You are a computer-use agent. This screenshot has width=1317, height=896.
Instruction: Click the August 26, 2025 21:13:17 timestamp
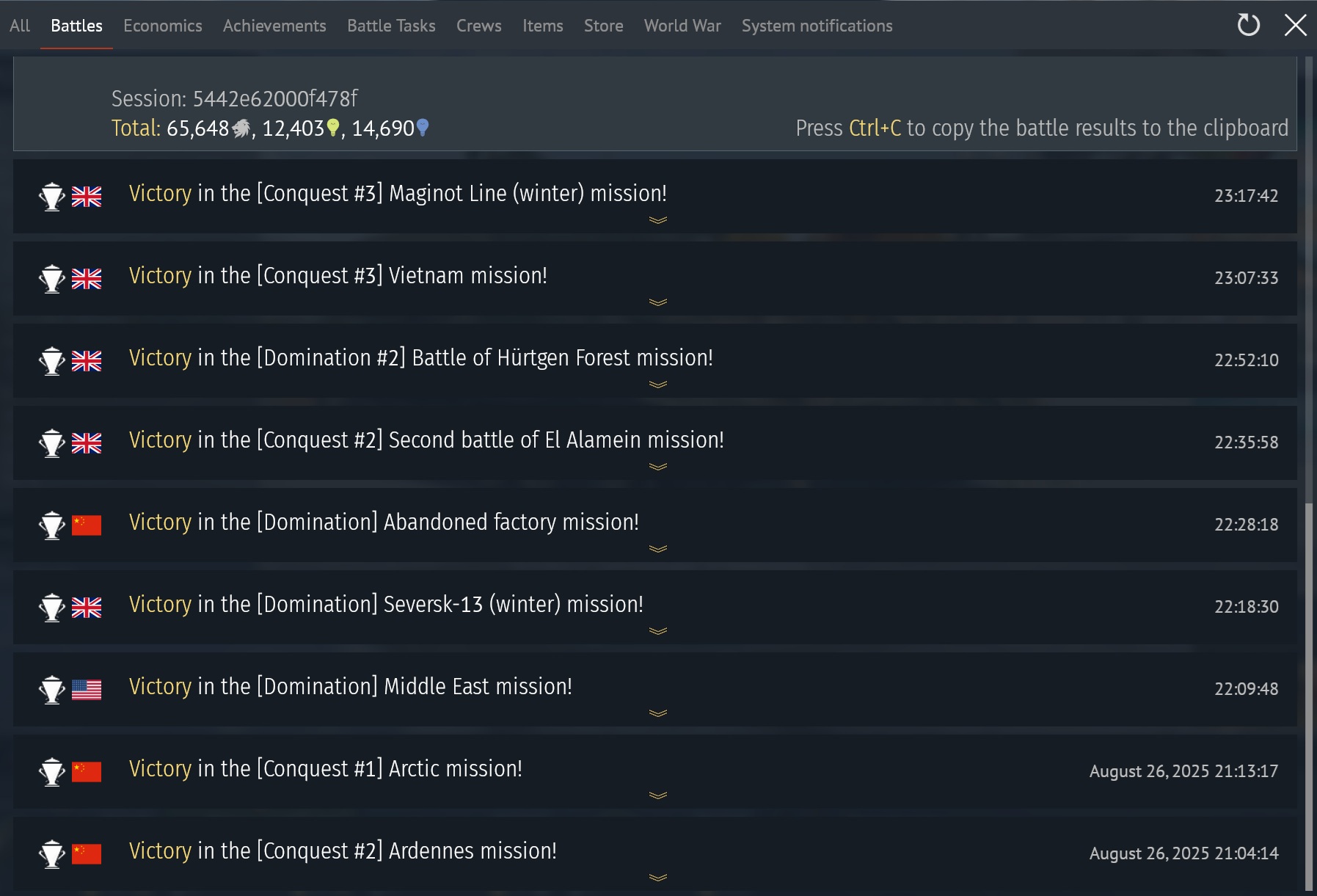pos(1184,771)
